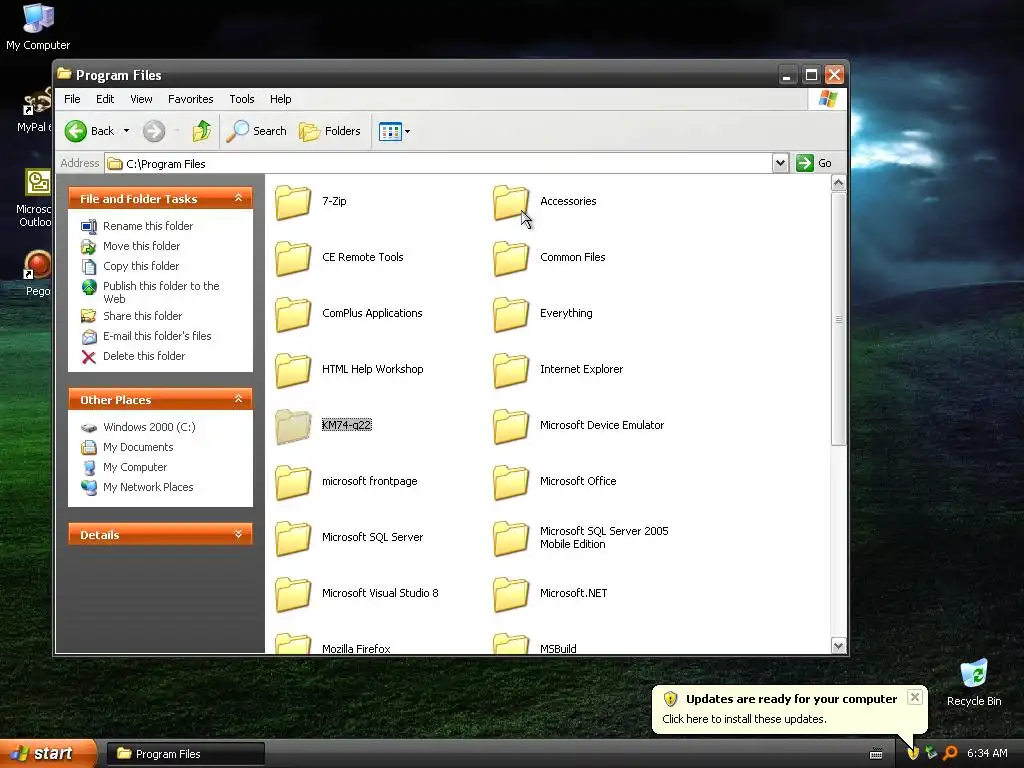Go to My Network Places
This screenshot has width=1024, height=768.
[x=148, y=487]
